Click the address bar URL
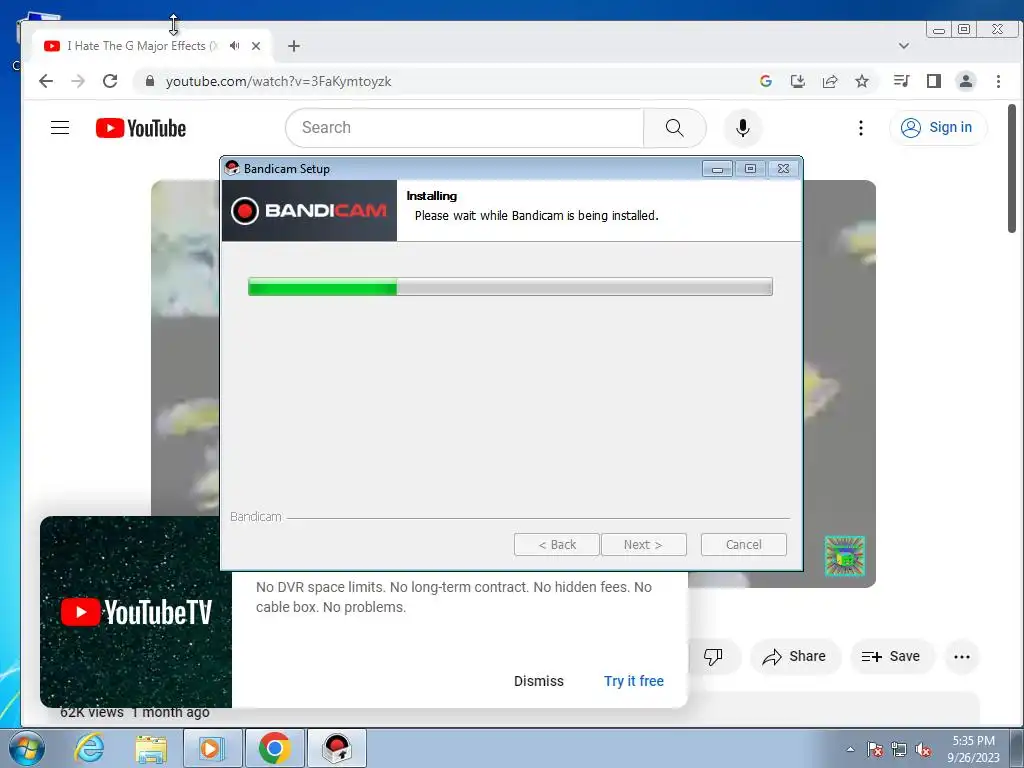The width and height of the screenshot is (1024, 768). (278, 81)
